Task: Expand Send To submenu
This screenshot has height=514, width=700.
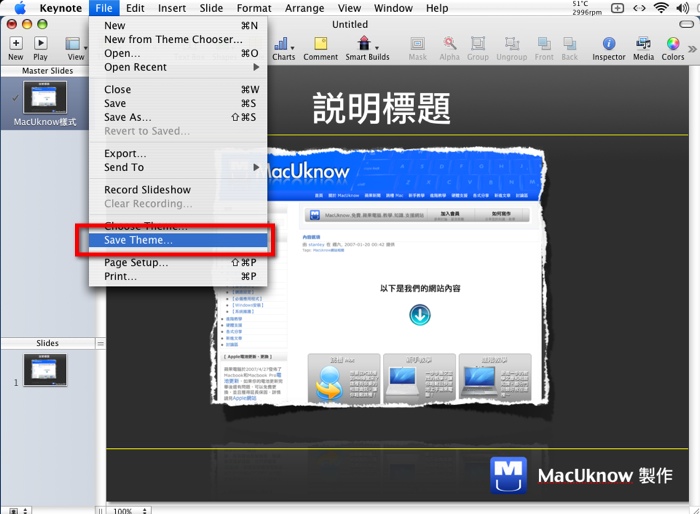Action: [178, 167]
